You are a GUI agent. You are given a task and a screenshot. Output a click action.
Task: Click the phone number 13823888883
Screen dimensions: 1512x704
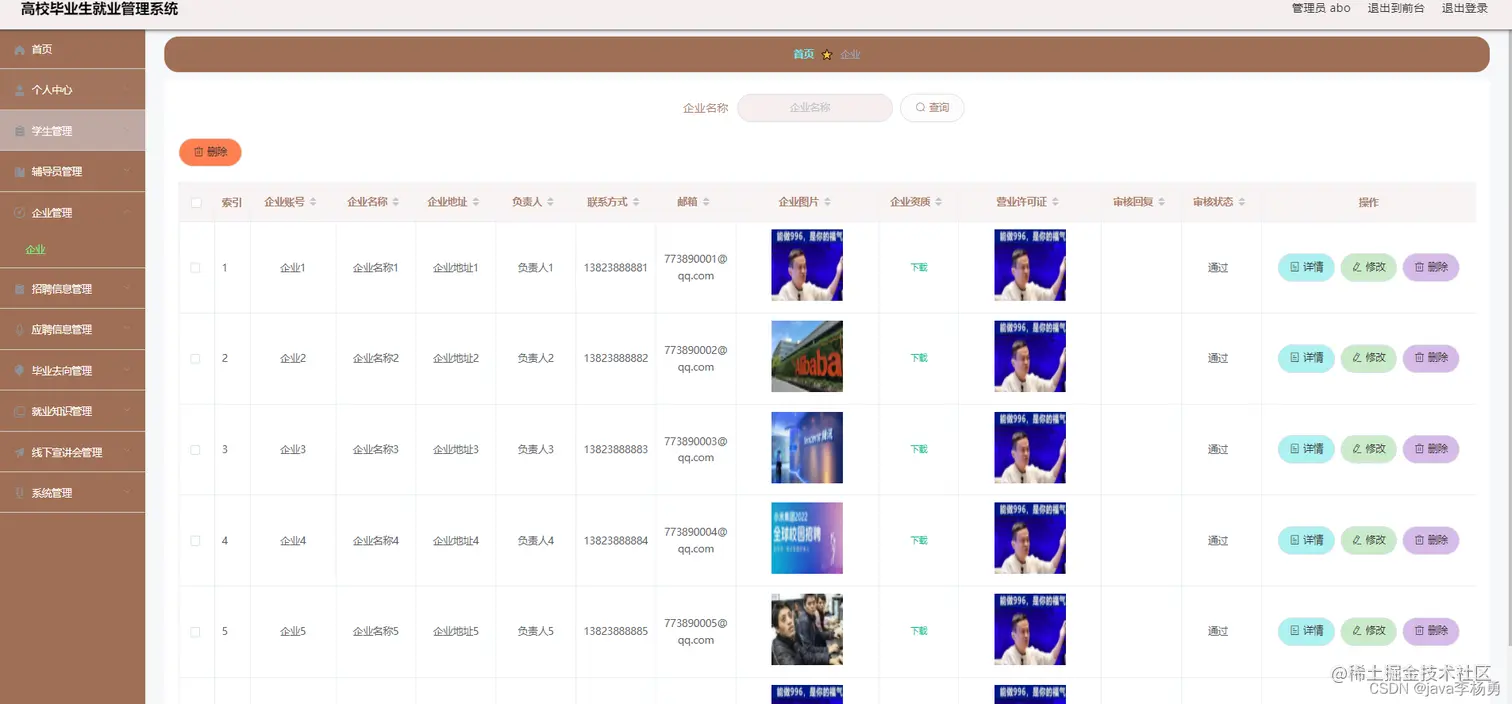pos(616,450)
